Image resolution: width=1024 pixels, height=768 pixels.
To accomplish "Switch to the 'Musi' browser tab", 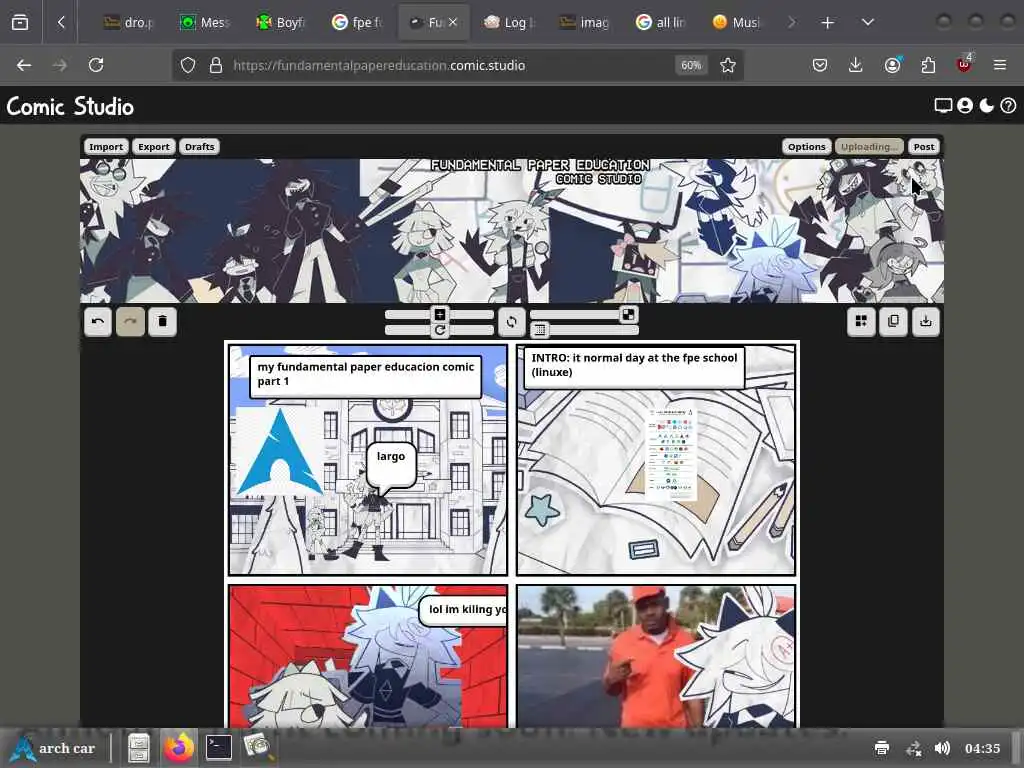I will (x=737, y=23).
